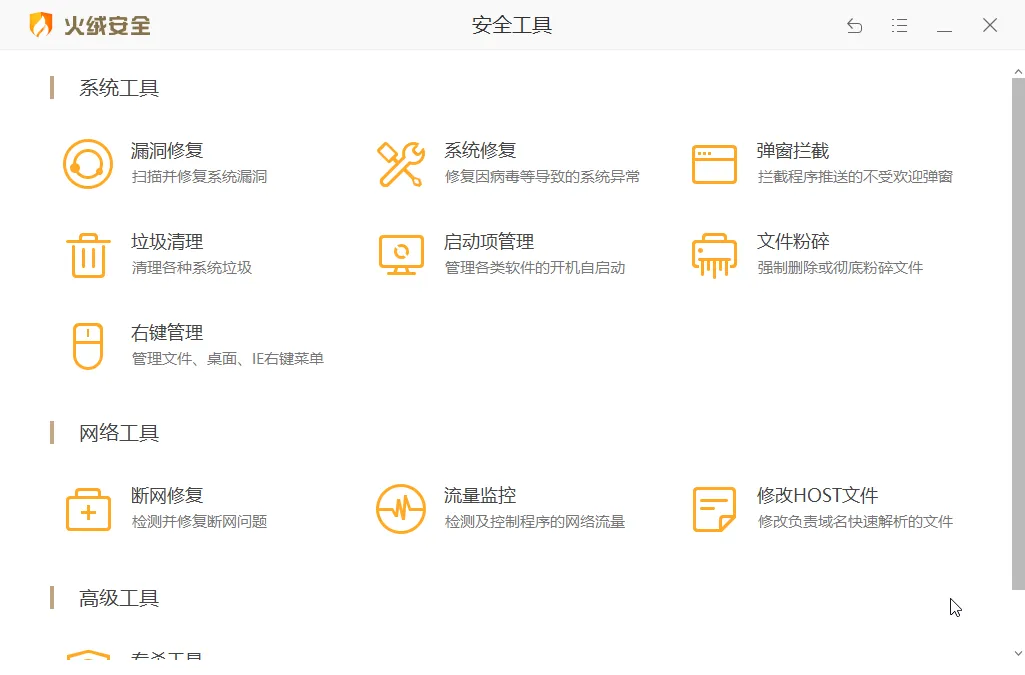Screen dimensions: 1025x675
Task: Open the 流量监控 pulse monitor icon
Action: coord(401,509)
